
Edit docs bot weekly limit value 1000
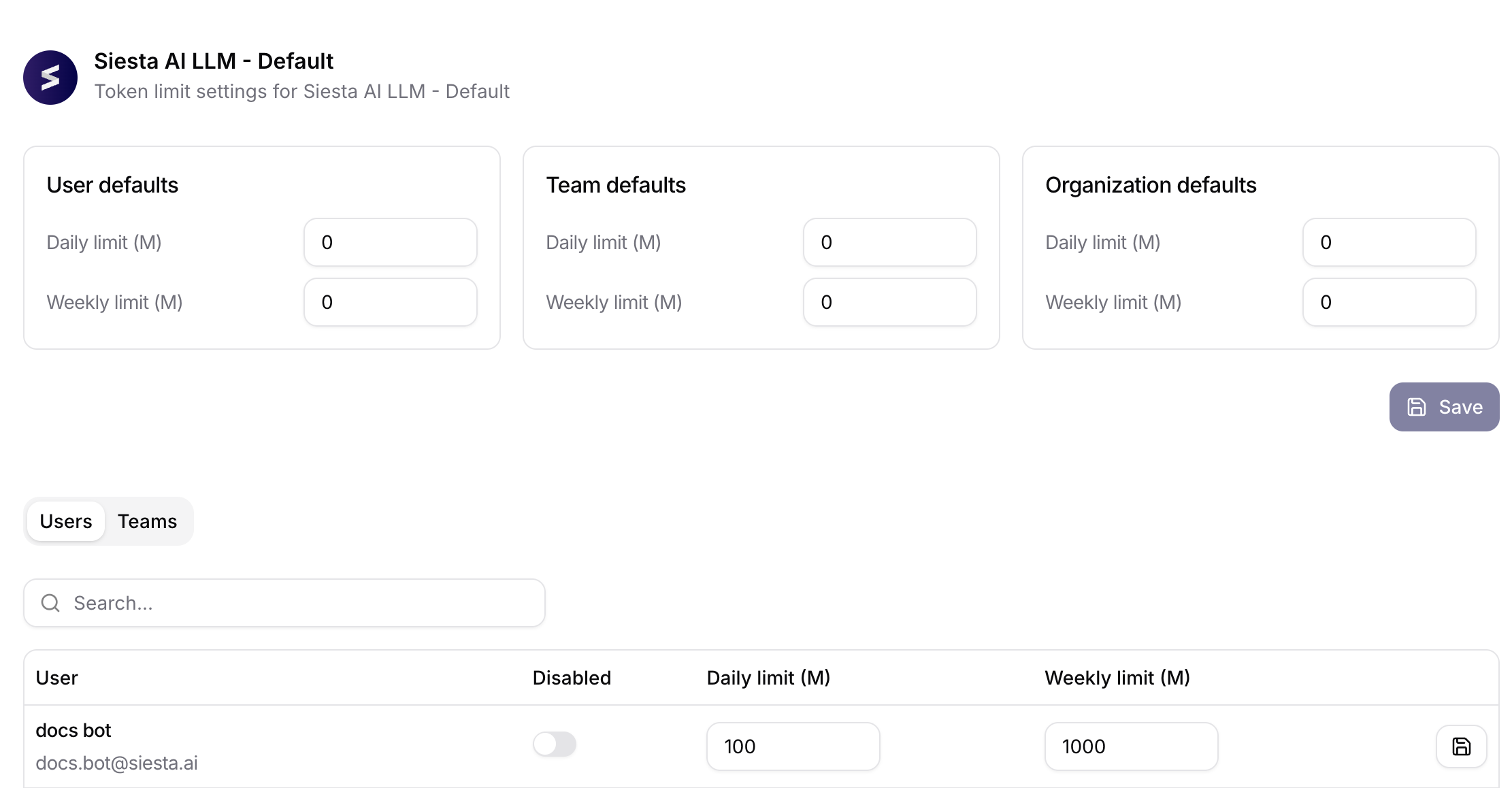coord(1132,746)
